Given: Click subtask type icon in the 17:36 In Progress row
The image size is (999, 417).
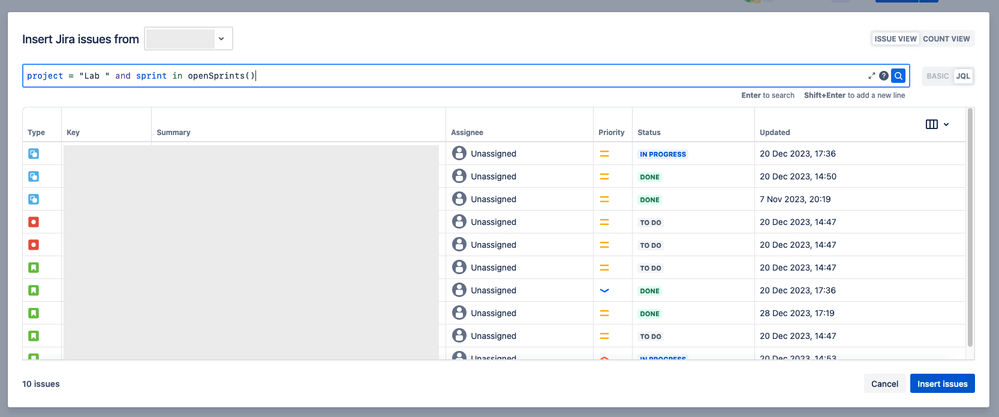Looking at the screenshot, I should (34, 153).
